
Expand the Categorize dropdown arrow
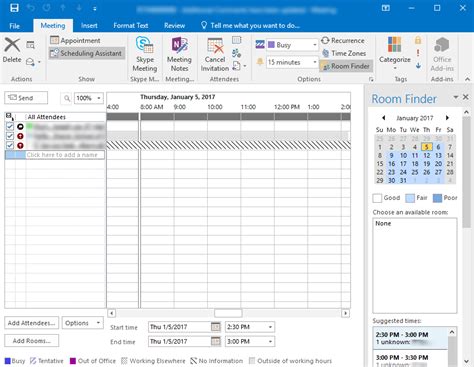395,68
